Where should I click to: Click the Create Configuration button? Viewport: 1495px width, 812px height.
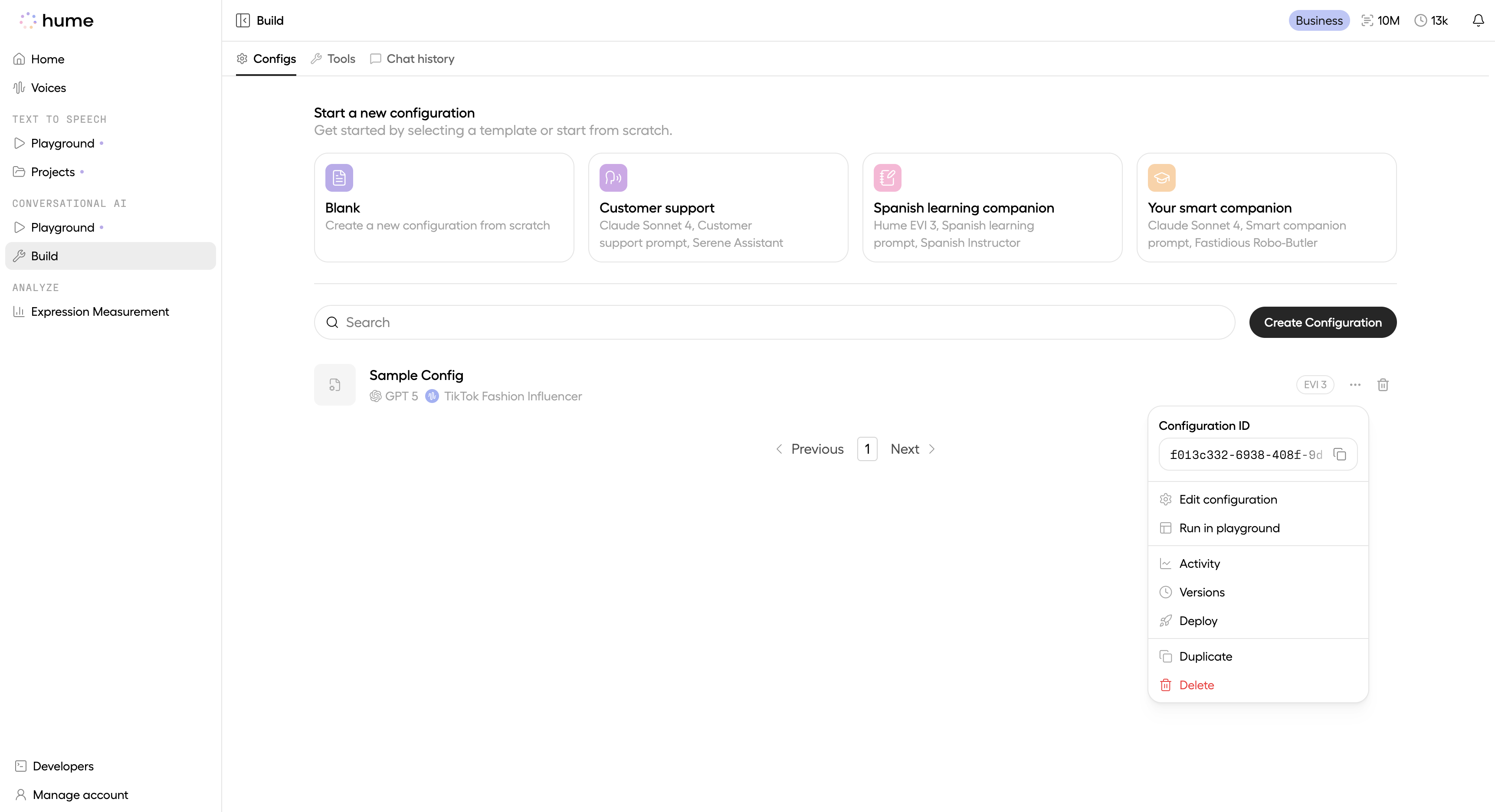coord(1323,322)
